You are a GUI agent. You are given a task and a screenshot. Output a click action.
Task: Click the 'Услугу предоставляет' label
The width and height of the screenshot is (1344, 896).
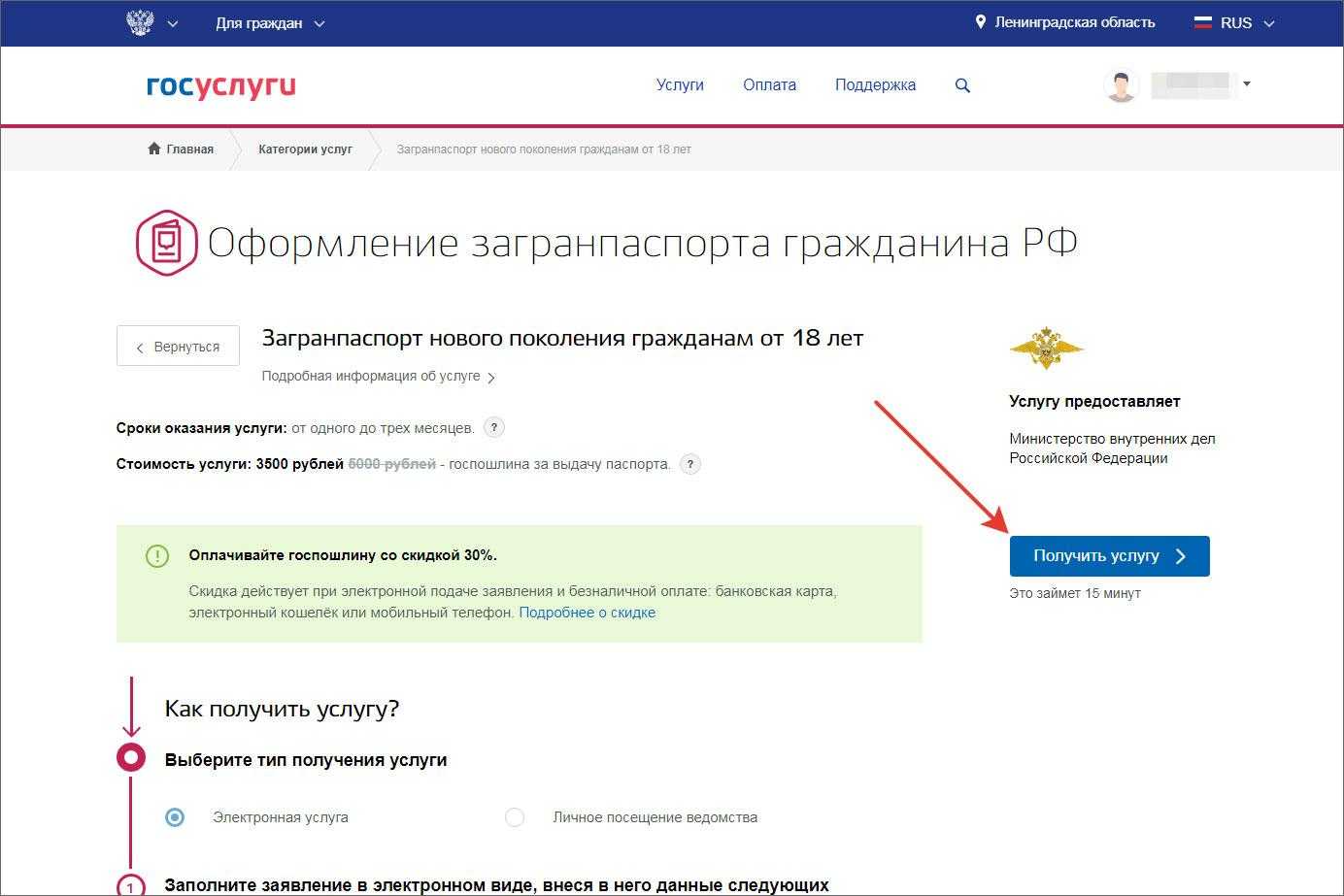1094,401
